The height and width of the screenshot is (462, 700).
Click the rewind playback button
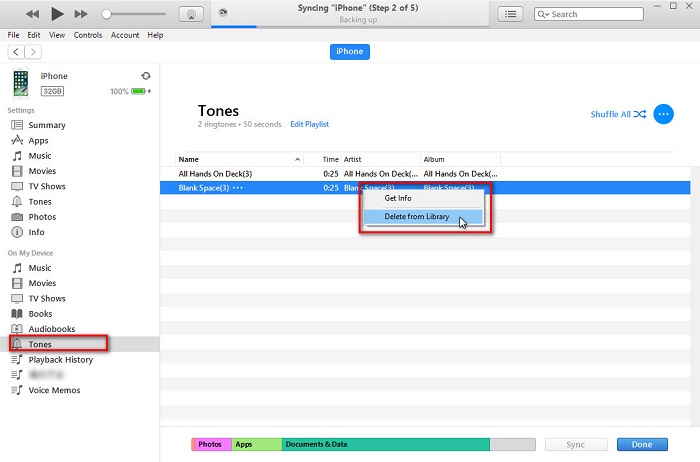click(32, 14)
